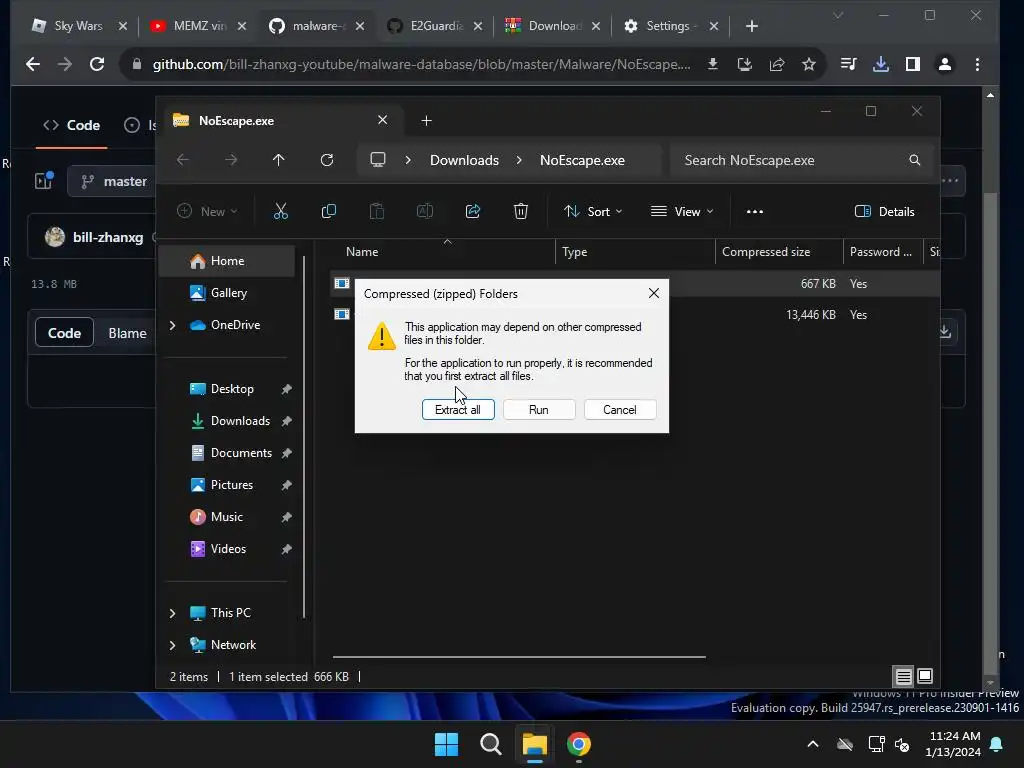
Task: Click Chrome's back navigation arrow
Action: coord(33,64)
